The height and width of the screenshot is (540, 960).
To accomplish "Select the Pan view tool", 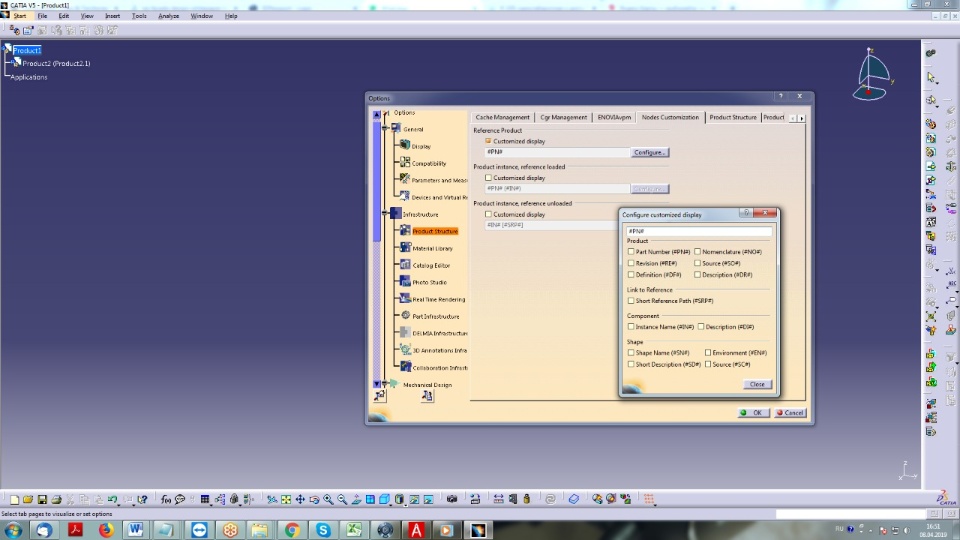I will click(x=300, y=500).
